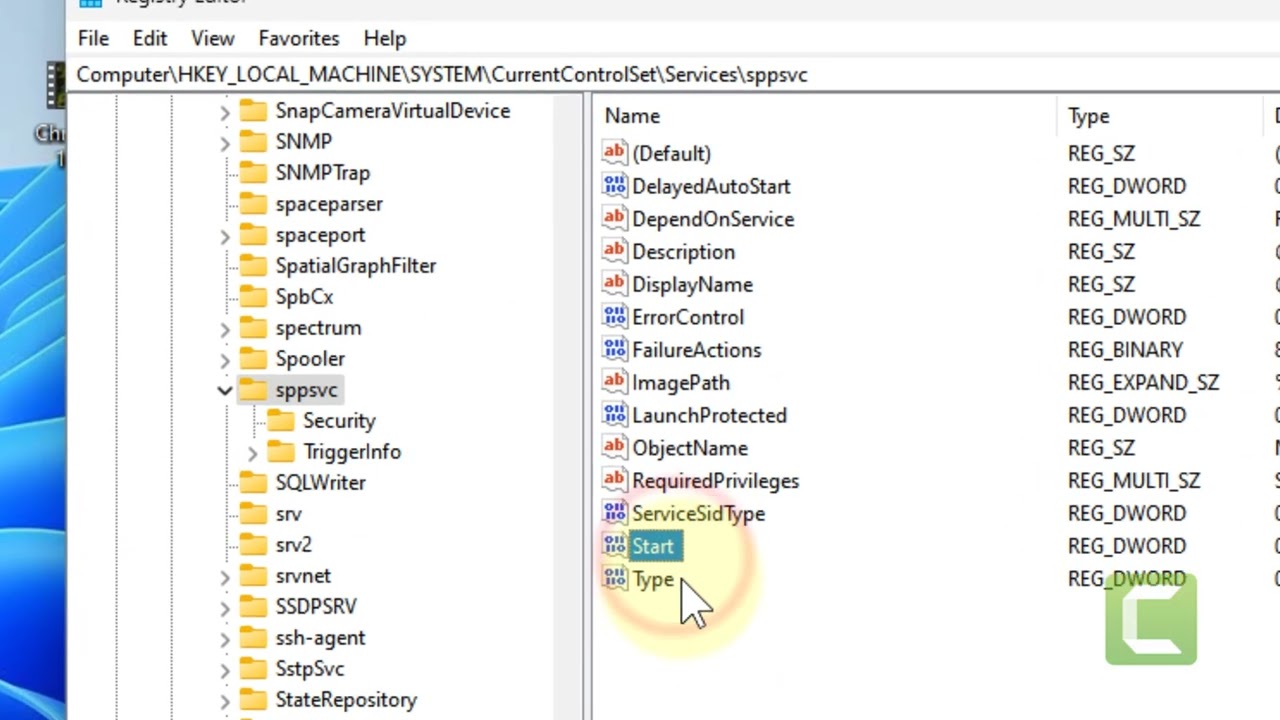The height and width of the screenshot is (720, 1280).
Task: Click the DisplayName string icon
Action: [615, 284]
